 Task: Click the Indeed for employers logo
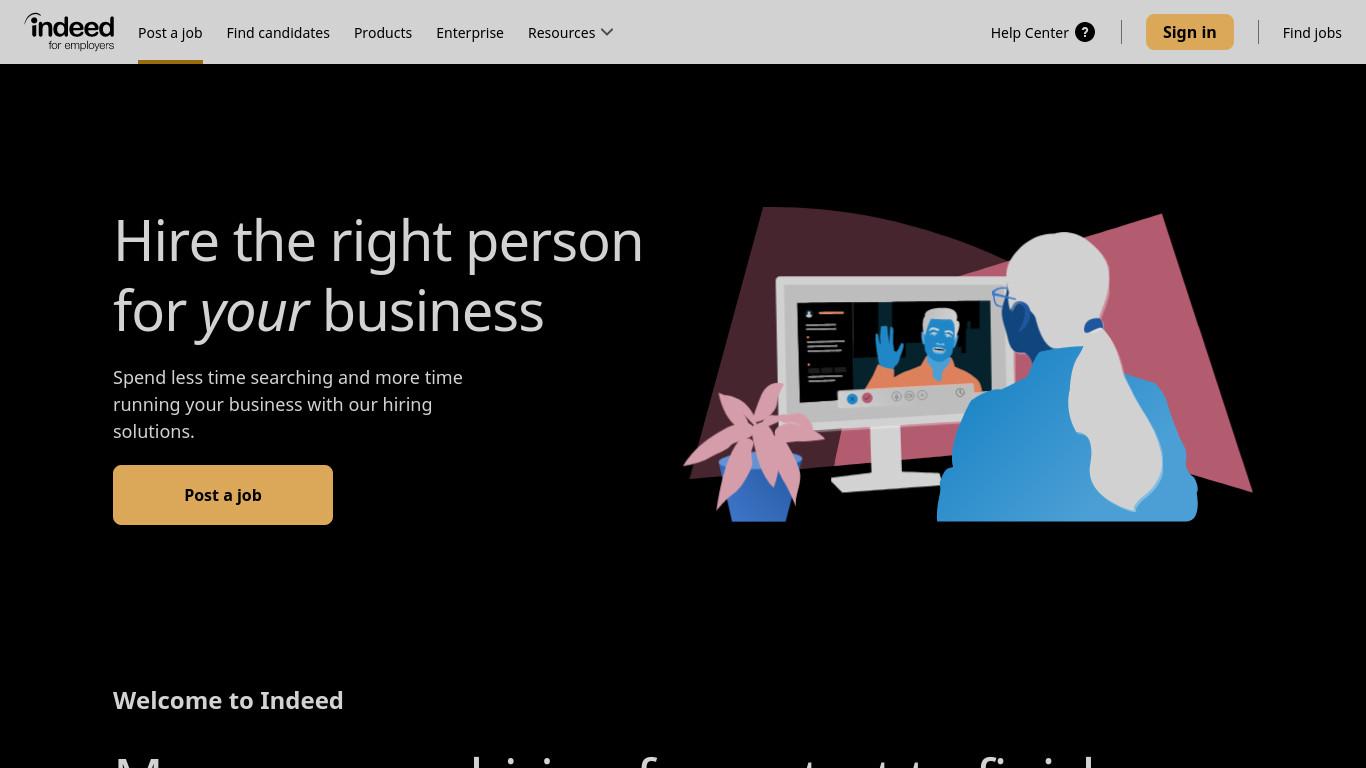click(69, 32)
